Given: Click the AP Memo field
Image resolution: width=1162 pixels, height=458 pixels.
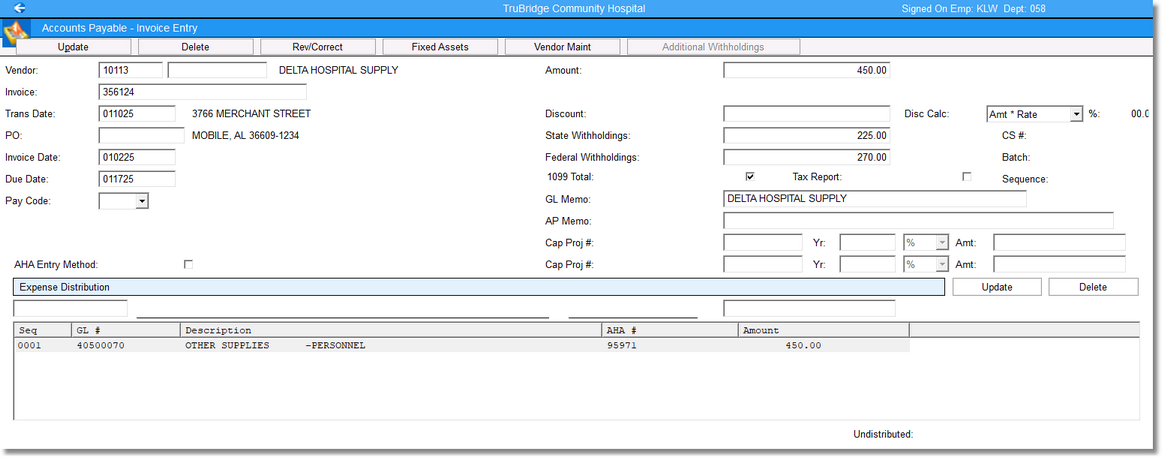Looking at the screenshot, I should (918, 221).
